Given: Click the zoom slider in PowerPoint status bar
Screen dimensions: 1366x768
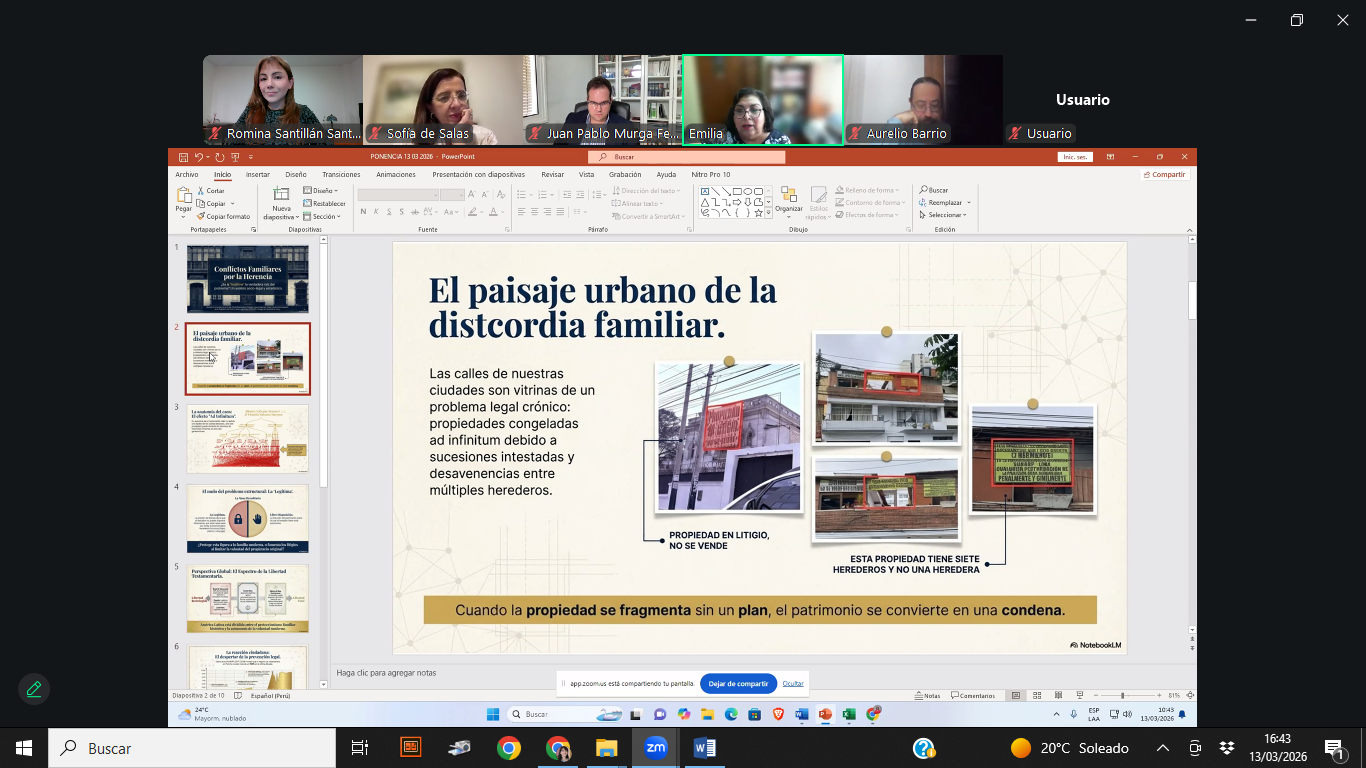Looking at the screenshot, I should [1123, 695].
